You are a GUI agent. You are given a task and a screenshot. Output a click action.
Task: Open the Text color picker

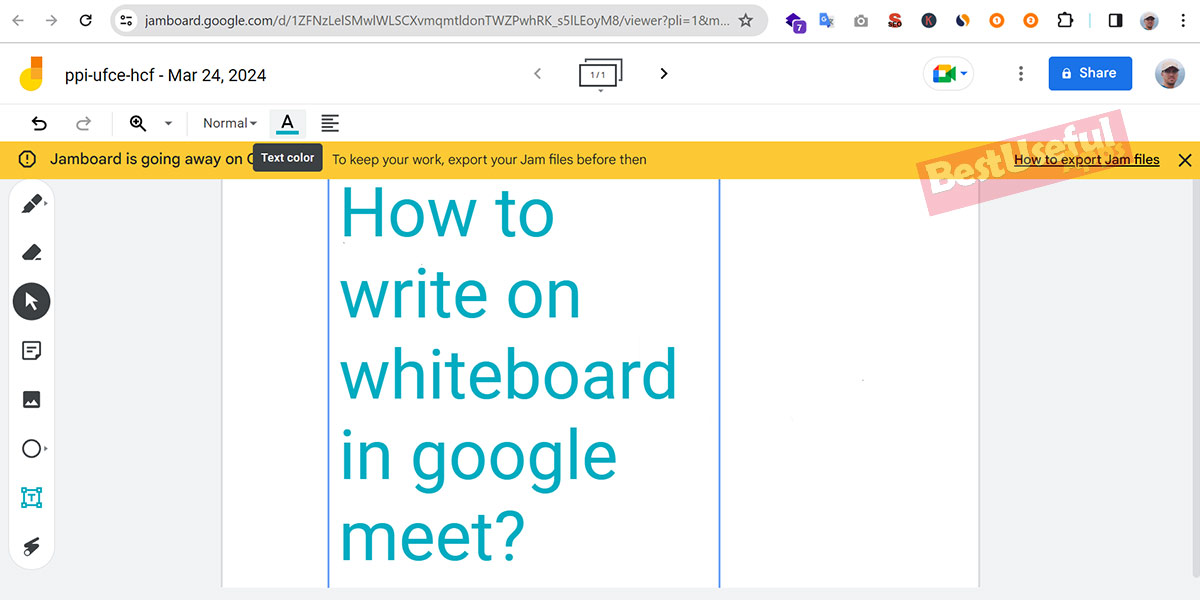pos(287,123)
